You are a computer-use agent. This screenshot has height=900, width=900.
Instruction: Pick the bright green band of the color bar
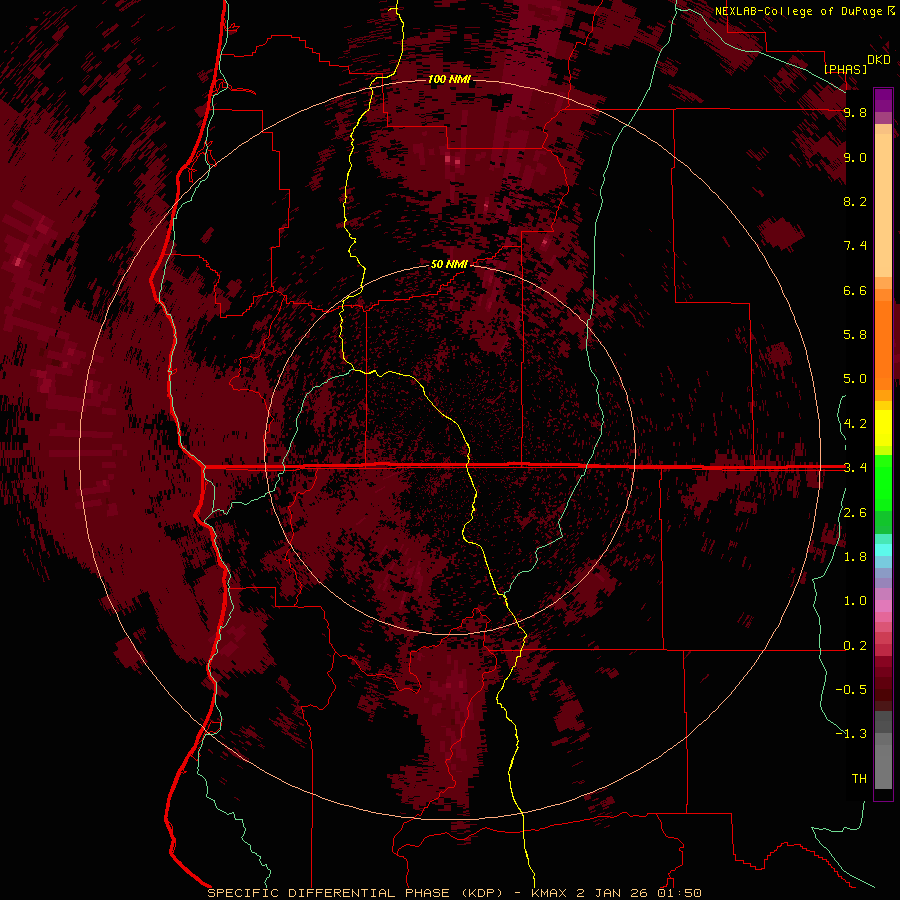(x=883, y=482)
